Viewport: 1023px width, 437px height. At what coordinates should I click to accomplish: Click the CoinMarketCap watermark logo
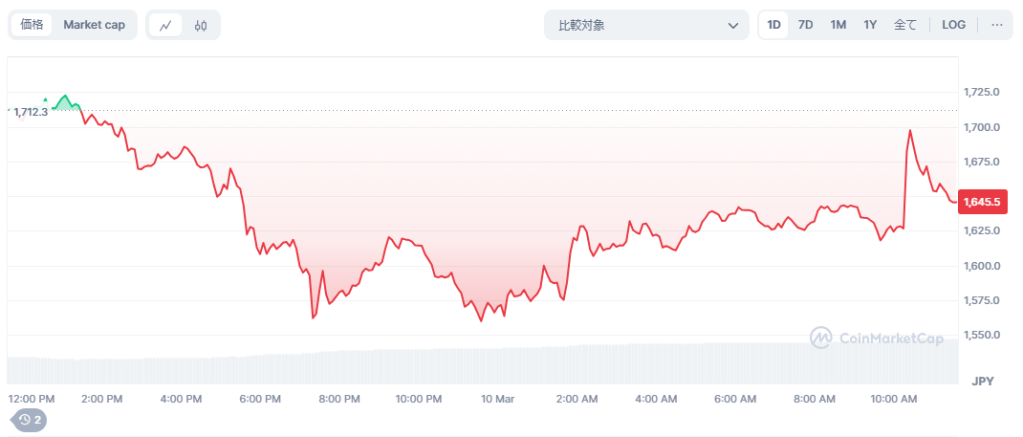click(877, 338)
